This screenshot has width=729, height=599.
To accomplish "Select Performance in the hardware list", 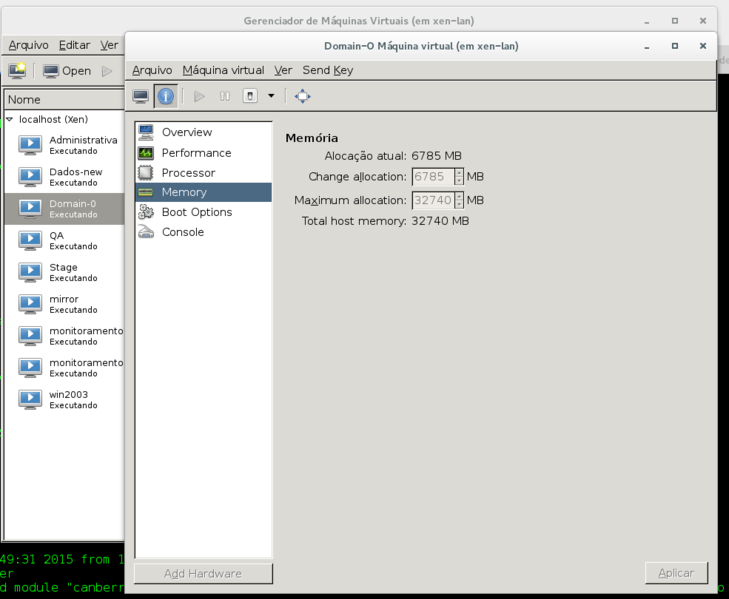I will 204,153.
